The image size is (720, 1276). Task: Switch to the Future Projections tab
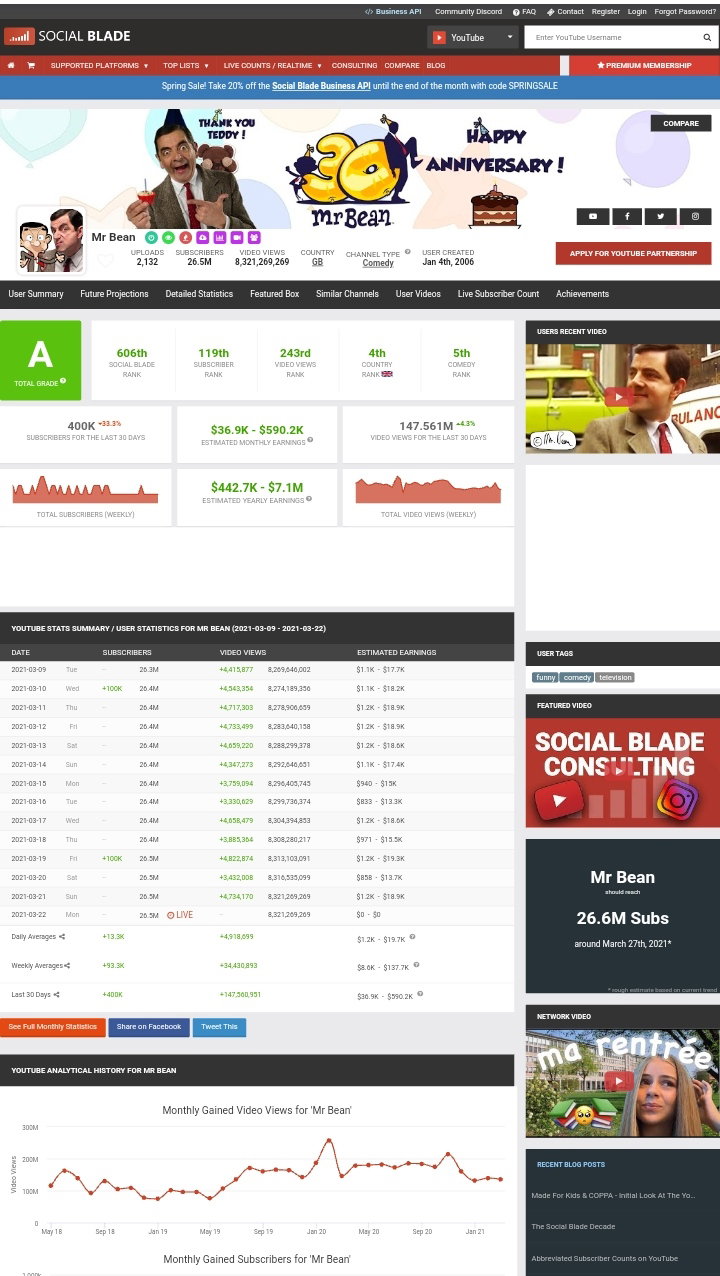tap(114, 294)
